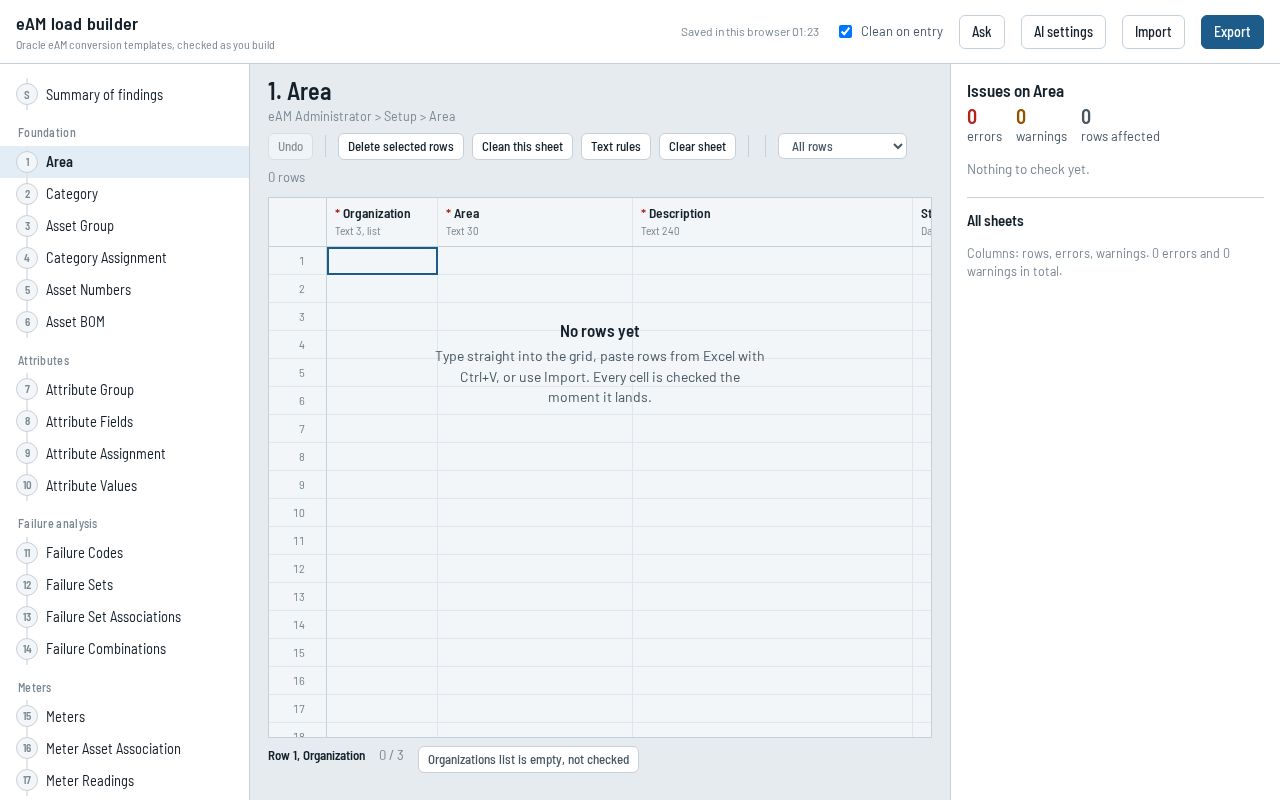Click the Organization column header
The image size is (1280, 800).
click(x=382, y=222)
